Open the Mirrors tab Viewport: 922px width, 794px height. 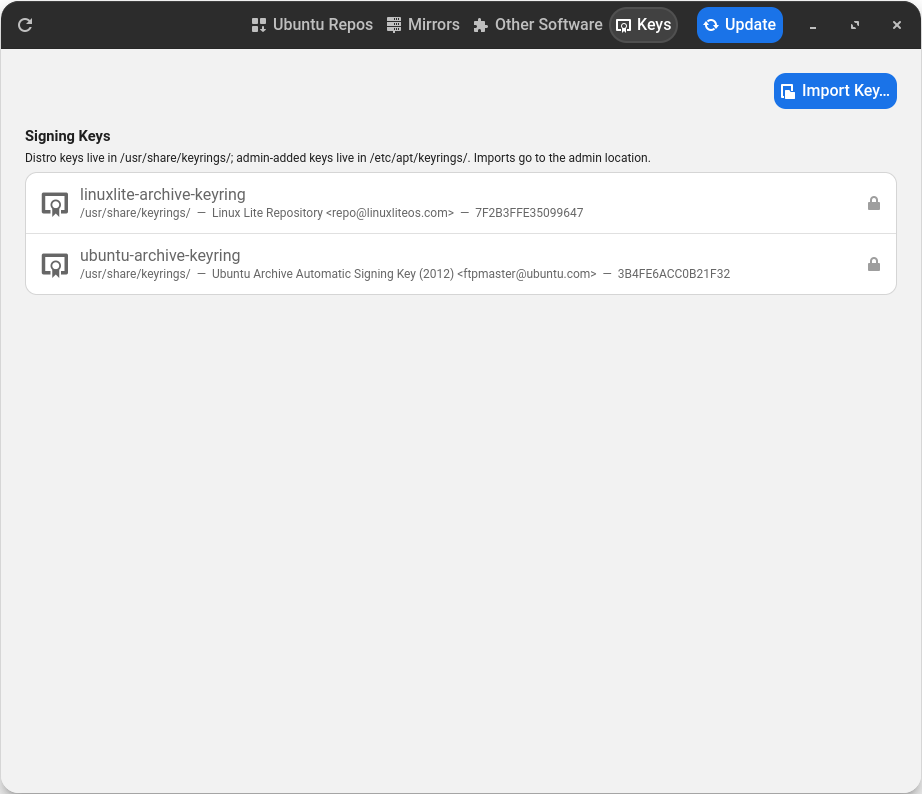[423, 25]
